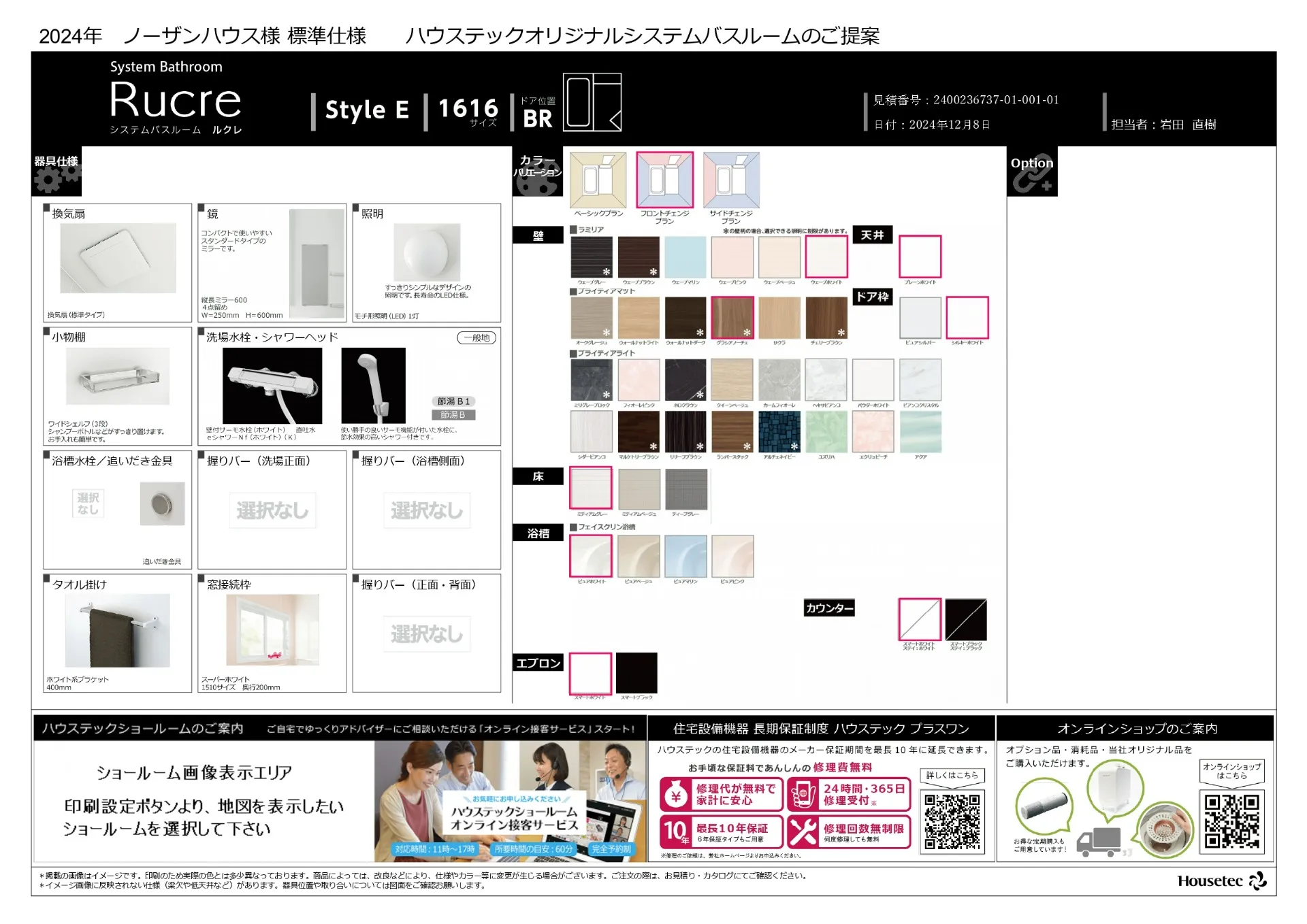Click the 完全予約制 badge on banner
The height and width of the screenshot is (924, 1307).
coord(611,849)
